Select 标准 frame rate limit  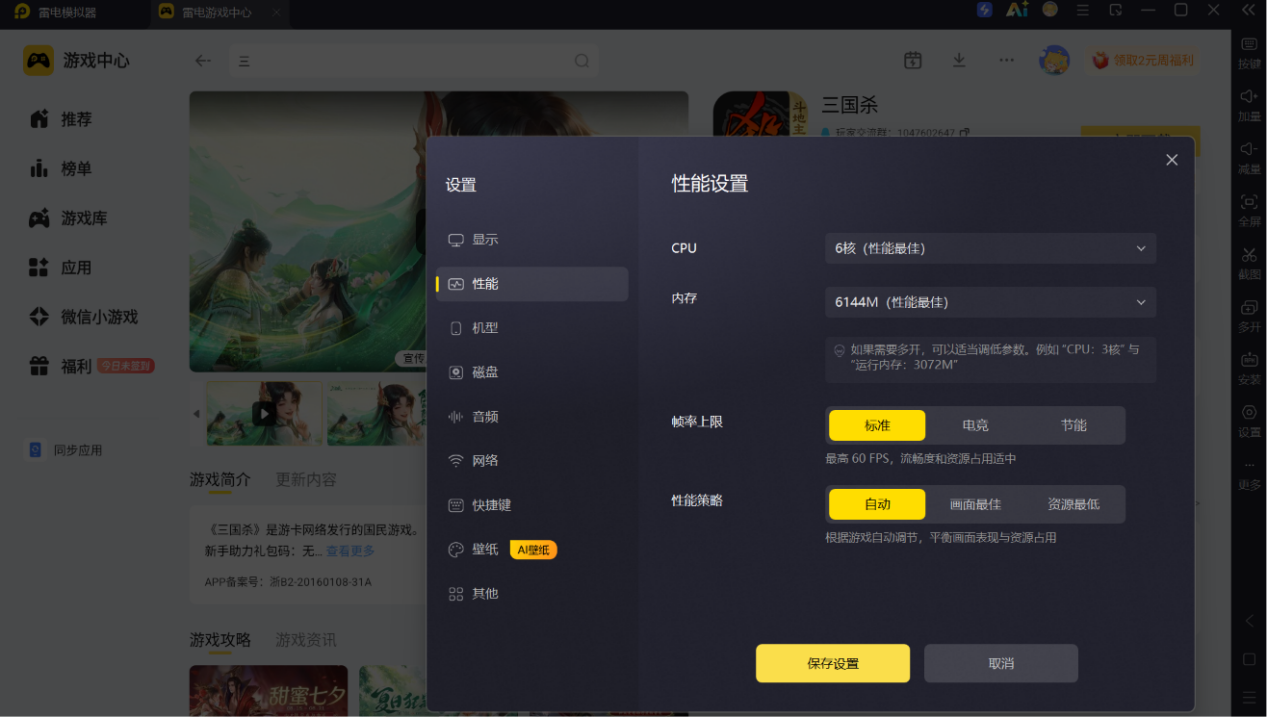(x=877, y=425)
